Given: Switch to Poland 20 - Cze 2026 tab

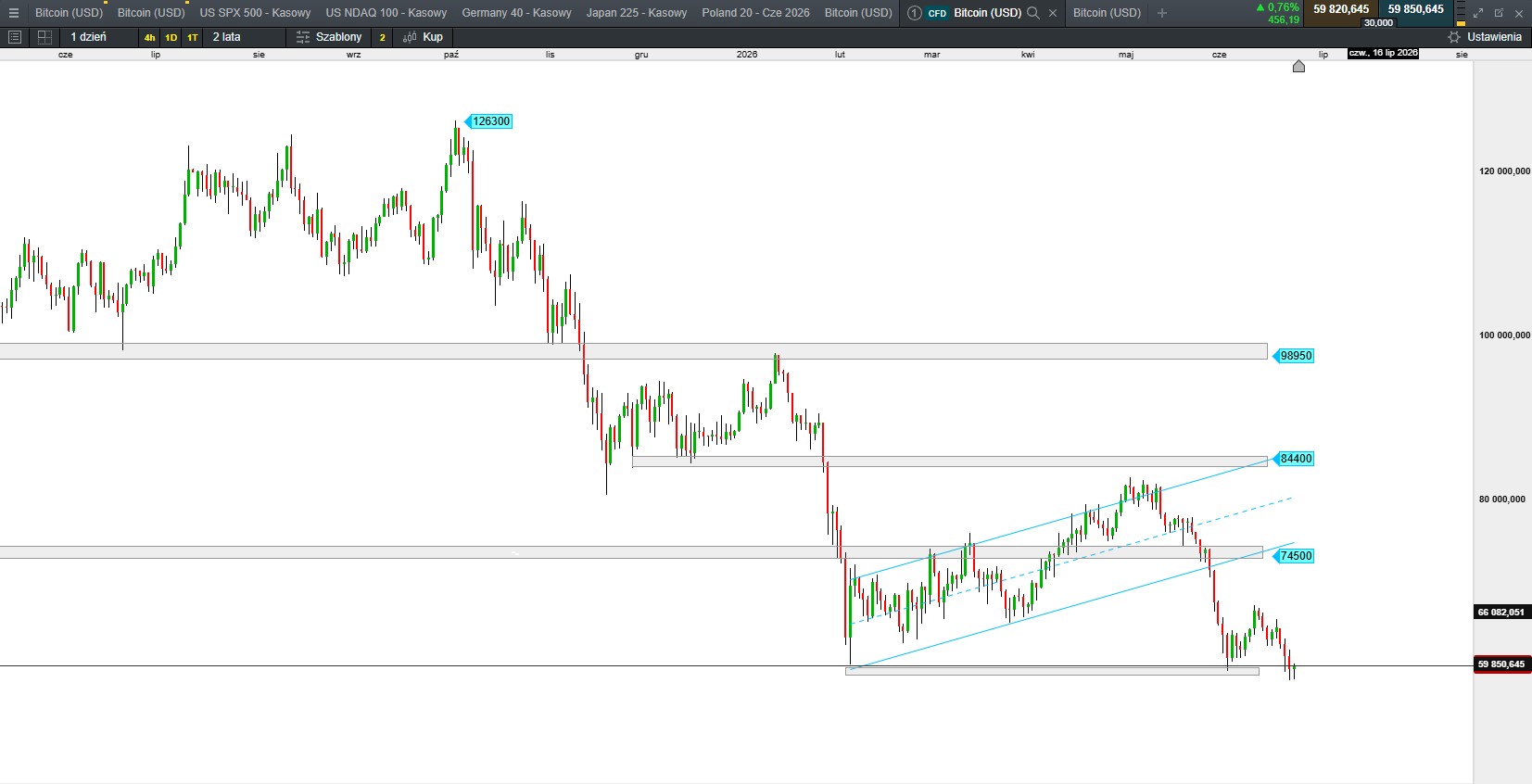Looking at the screenshot, I should pyautogui.click(x=755, y=13).
